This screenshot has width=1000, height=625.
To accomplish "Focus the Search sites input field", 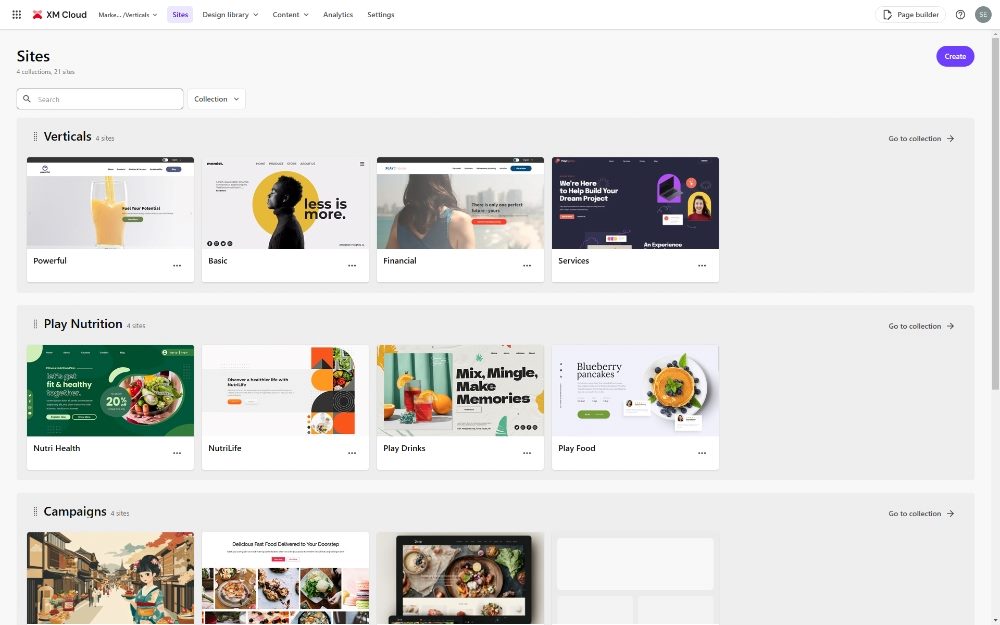I will click(100, 99).
